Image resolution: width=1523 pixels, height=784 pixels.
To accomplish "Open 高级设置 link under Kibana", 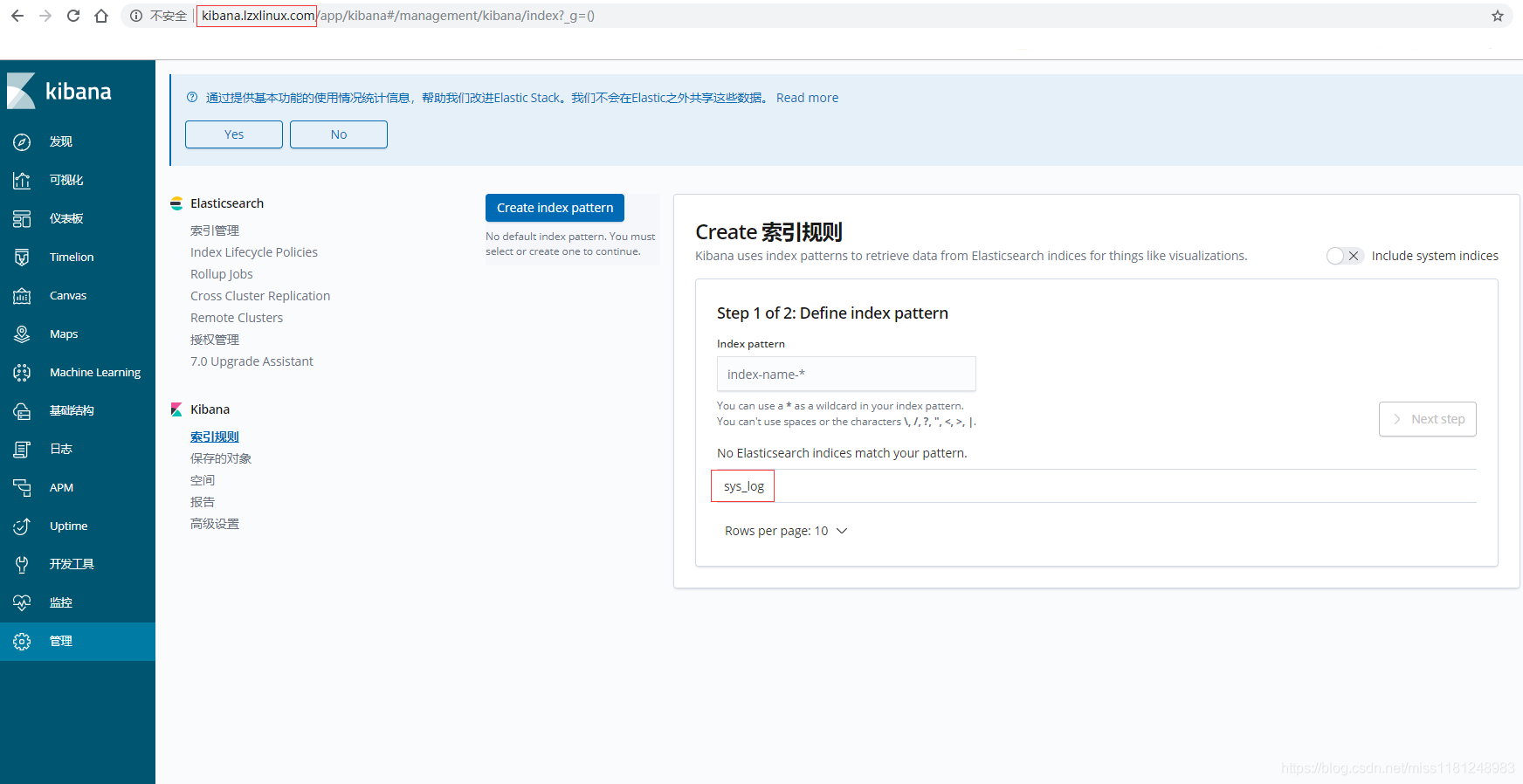I will click(x=215, y=524).
